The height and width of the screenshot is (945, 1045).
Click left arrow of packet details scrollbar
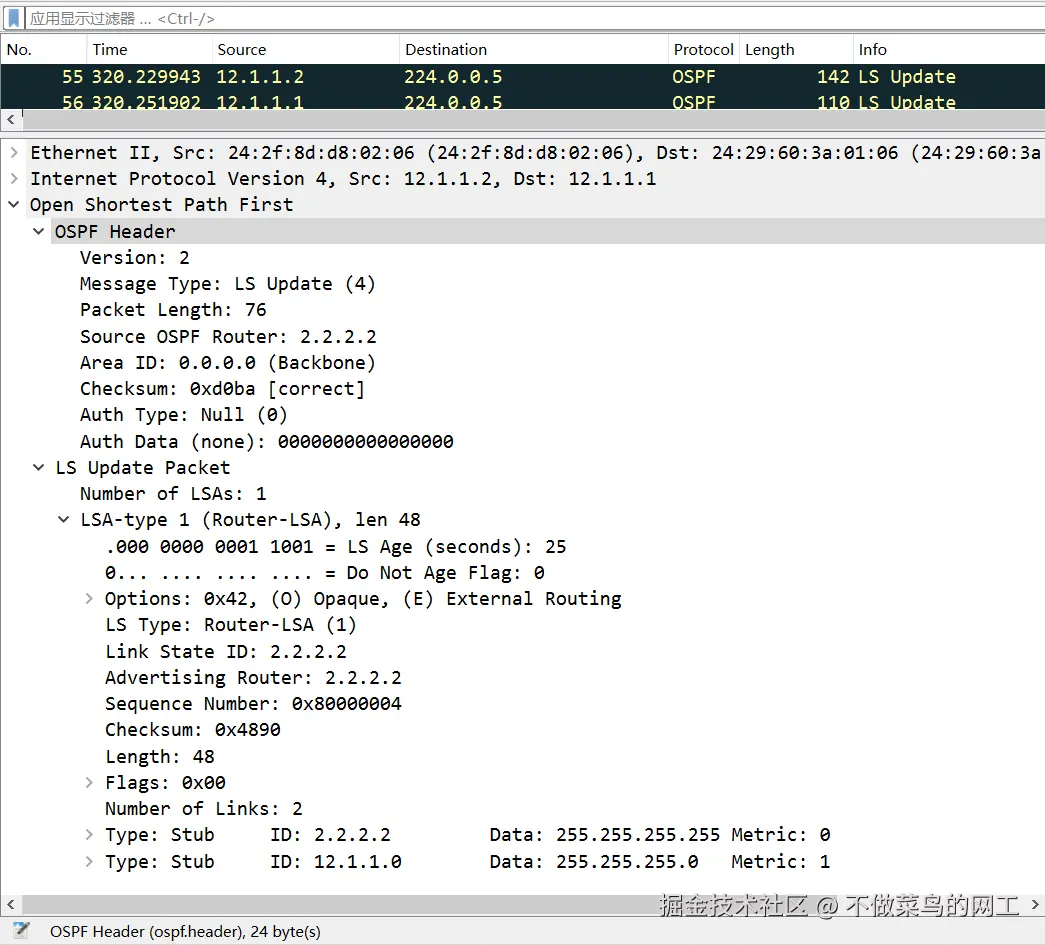click(9, 903)
